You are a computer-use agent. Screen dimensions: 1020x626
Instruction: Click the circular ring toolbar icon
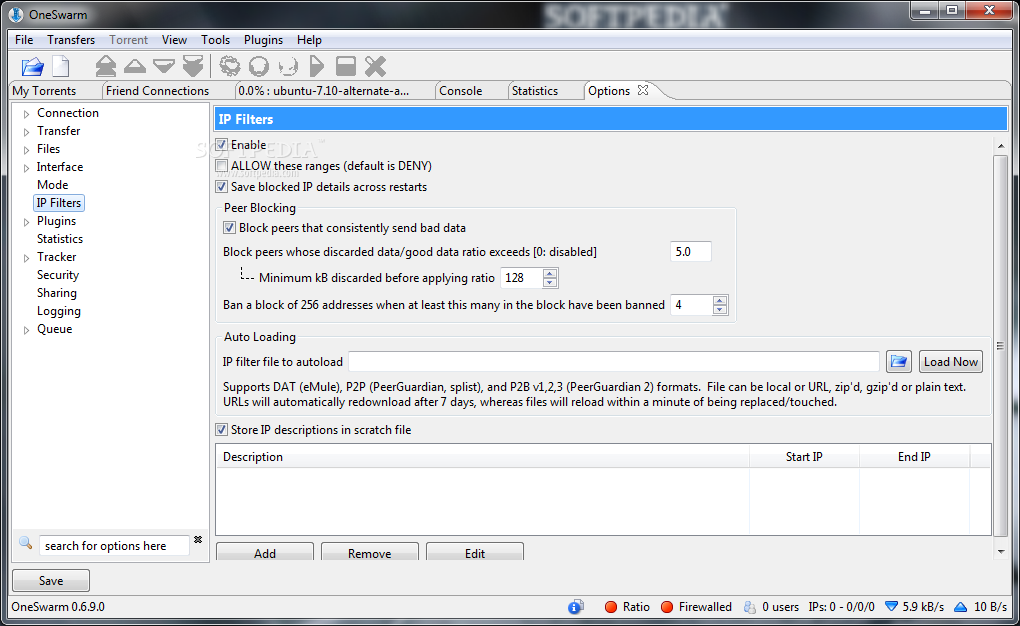259,66
